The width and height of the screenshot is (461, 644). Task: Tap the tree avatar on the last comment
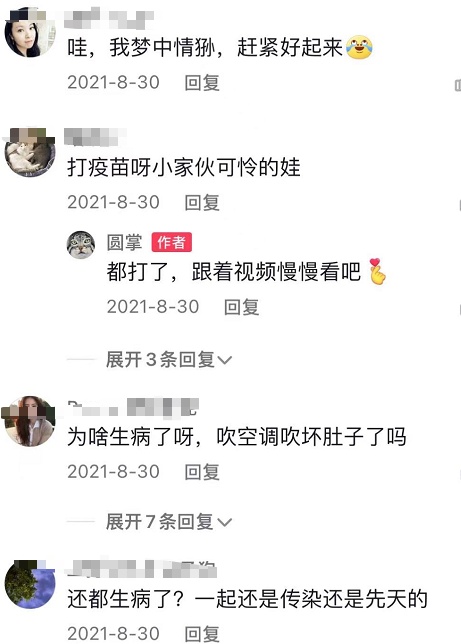click(30, 584)
